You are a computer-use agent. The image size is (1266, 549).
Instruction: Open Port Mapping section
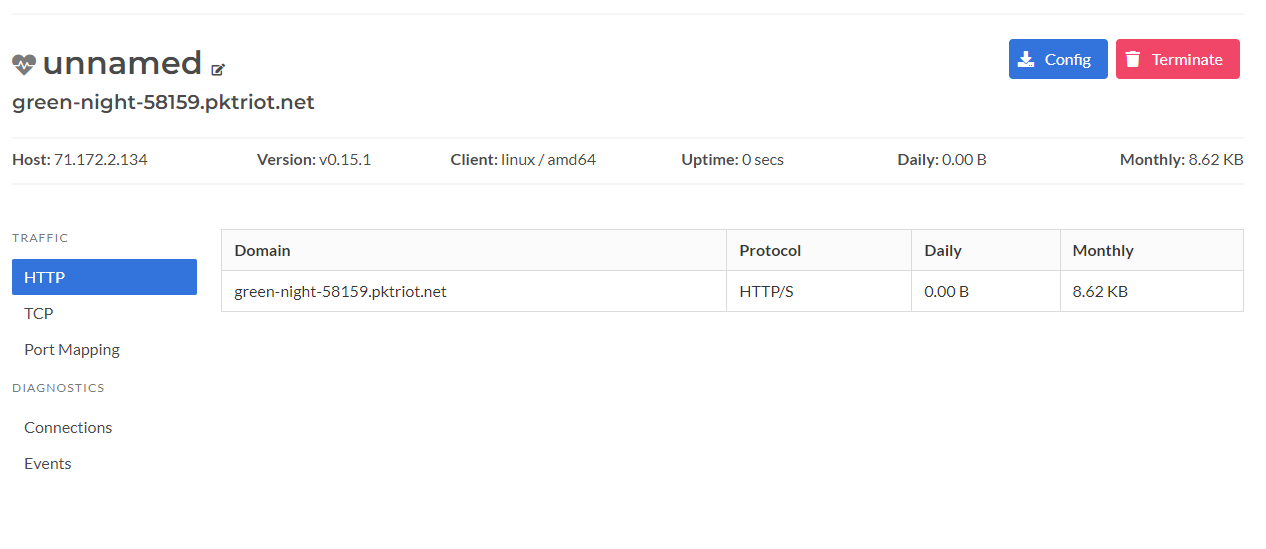pos(72,349)
